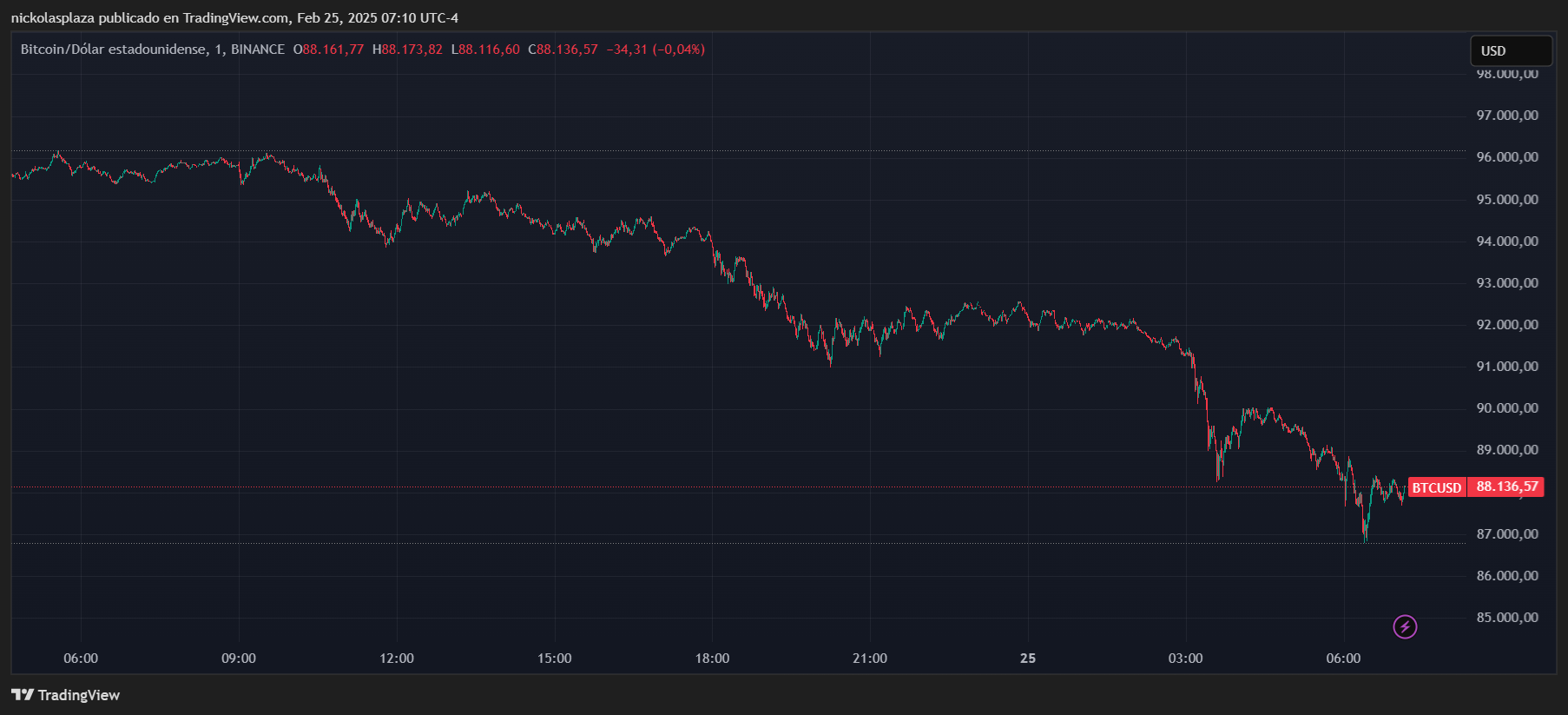Click the close value C88.136,57
The height and width of the screenshot is (715, 1568).
563,50
